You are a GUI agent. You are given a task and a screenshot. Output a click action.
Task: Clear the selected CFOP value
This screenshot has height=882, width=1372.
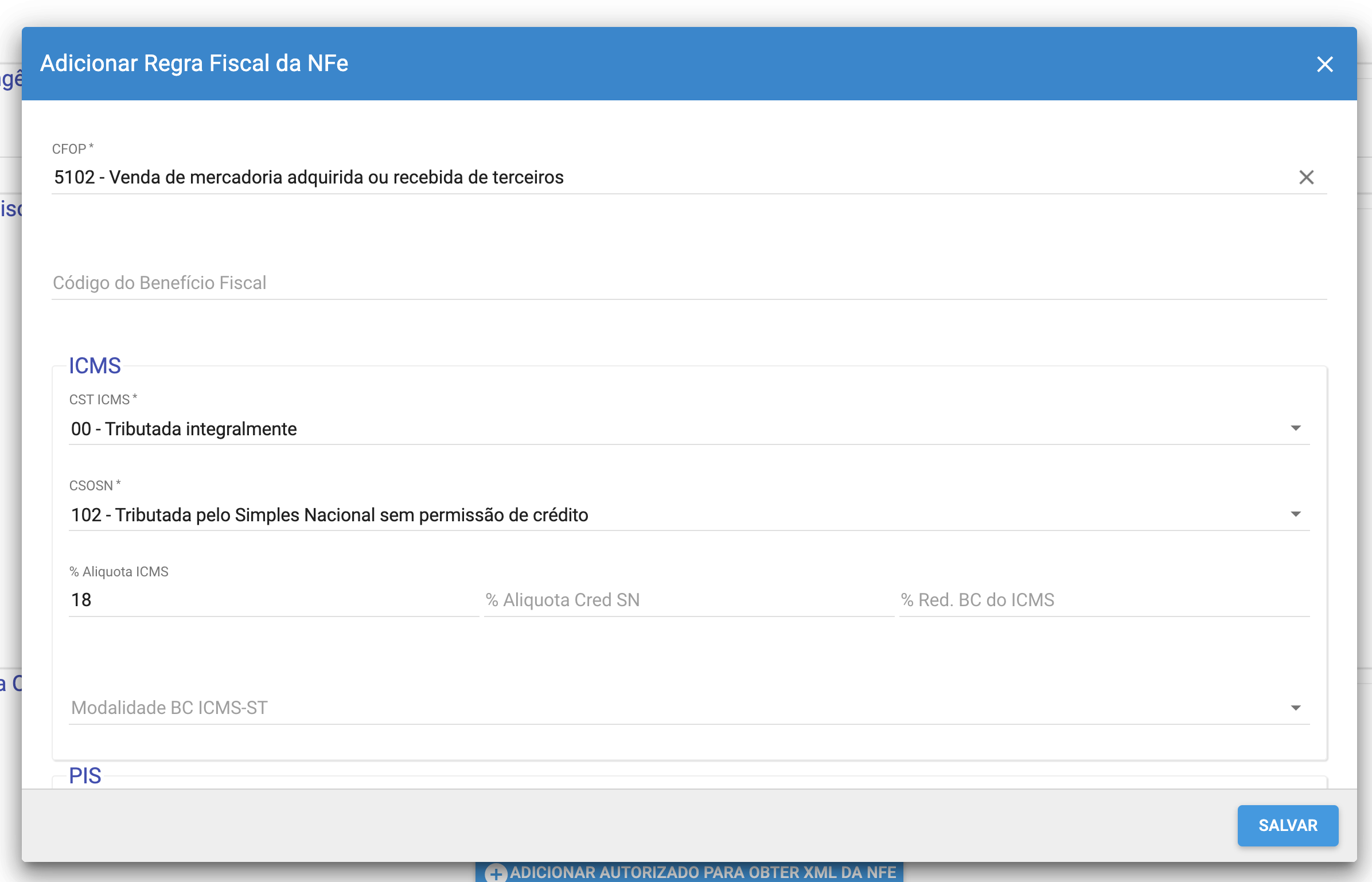click(1306, 177)
